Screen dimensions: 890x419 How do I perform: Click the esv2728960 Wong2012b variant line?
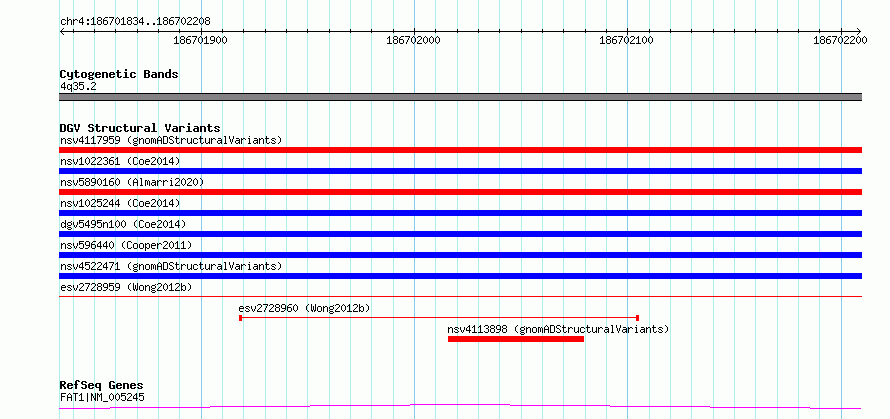pyautogui.click(x=439, y=318)
